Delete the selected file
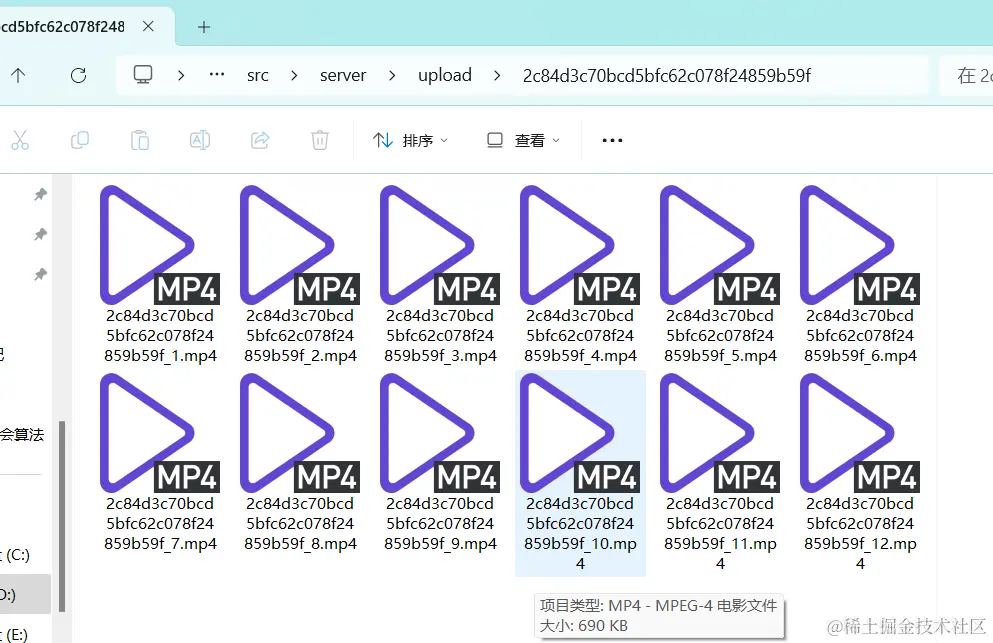Screen dimensions: 993x643 click(x=320, y=140)
